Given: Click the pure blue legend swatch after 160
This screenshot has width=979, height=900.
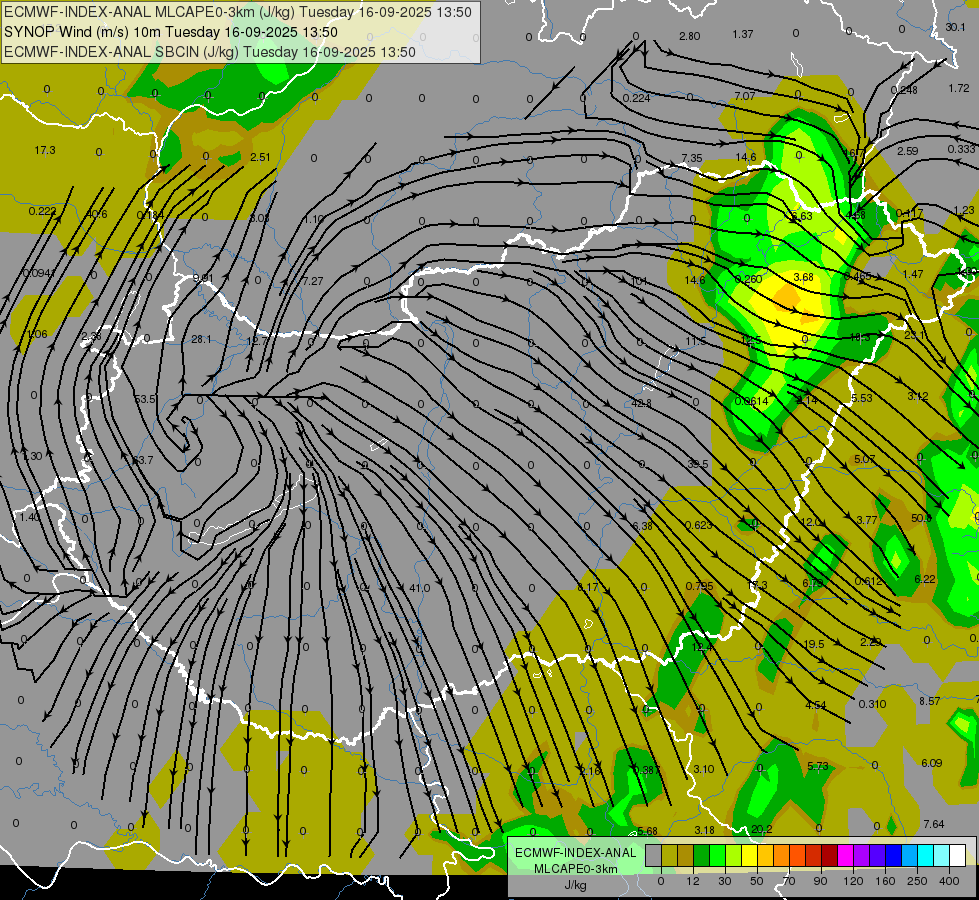Looking at the screenshot, I should point(894,855).
